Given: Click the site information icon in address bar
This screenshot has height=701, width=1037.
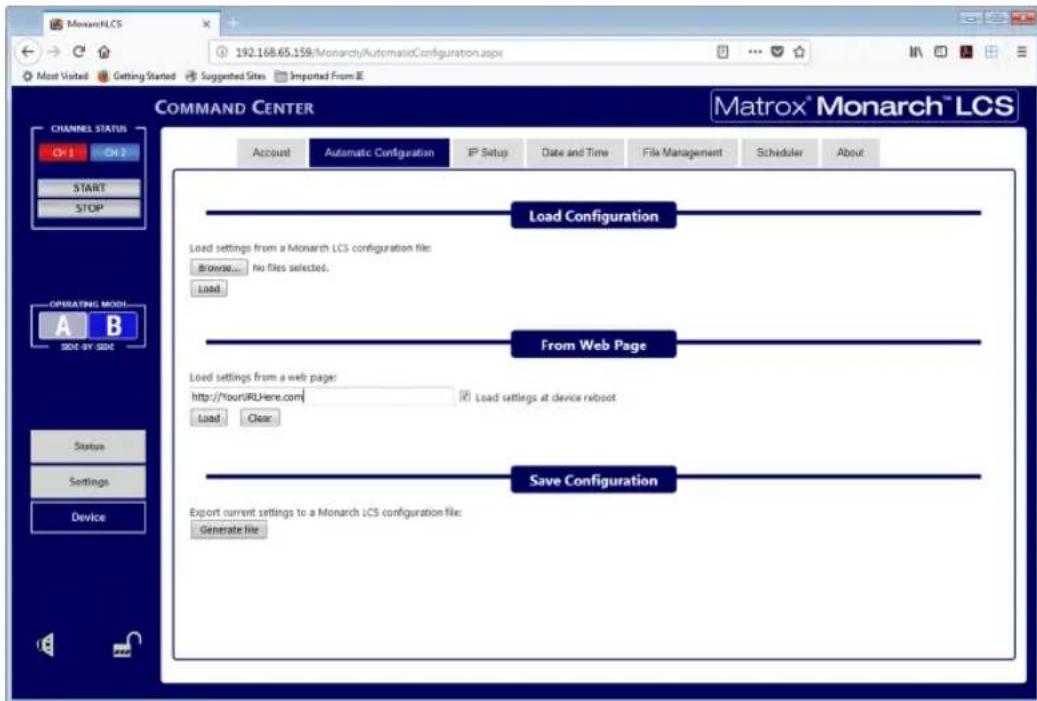Looking at the screenshot, I should pyautogui.click(x=223, y=52).
